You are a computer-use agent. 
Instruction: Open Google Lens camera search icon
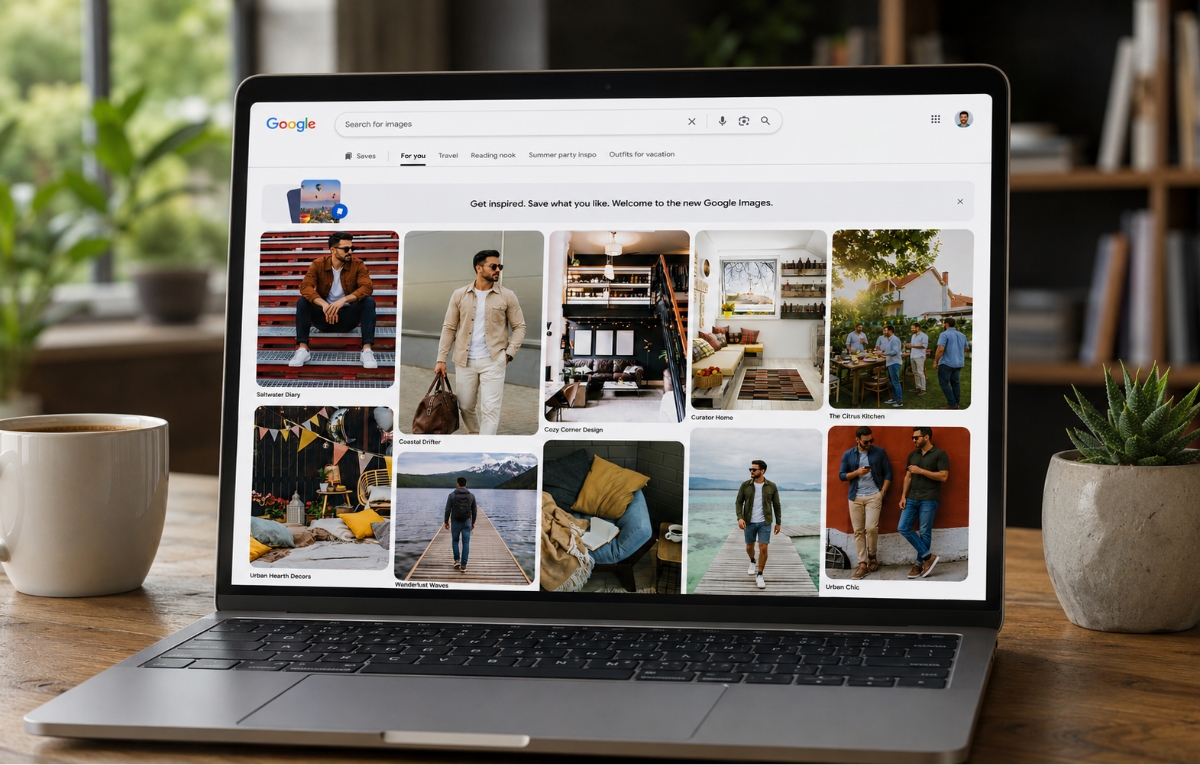click(744, 121)
